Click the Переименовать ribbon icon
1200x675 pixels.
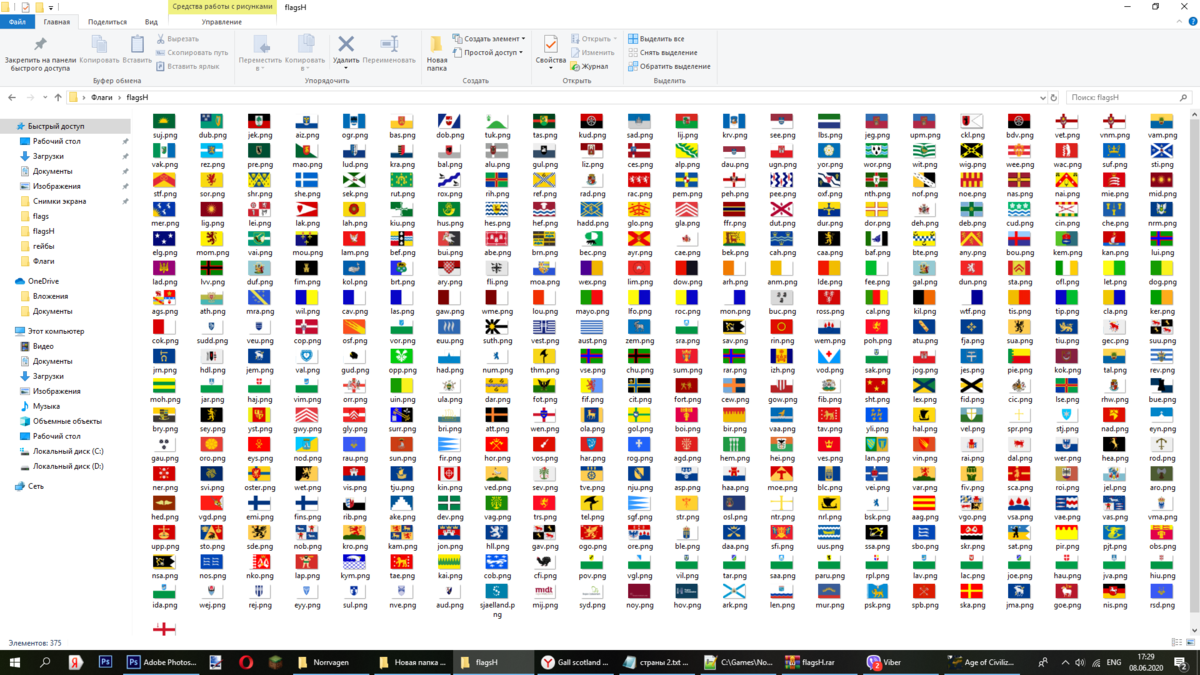pos(389,44)
